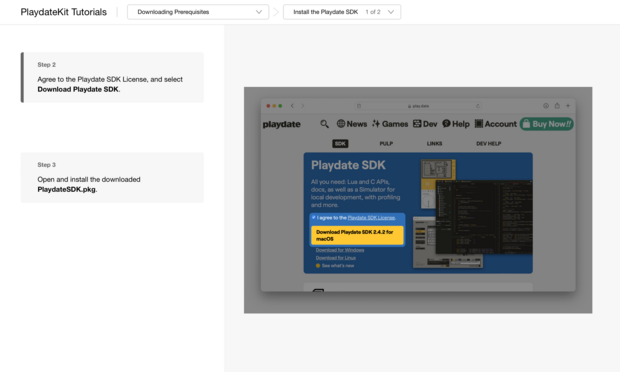Toggle the I agree to license checkbox
Viewport: 620px width, 372px height.
(313, 217)
